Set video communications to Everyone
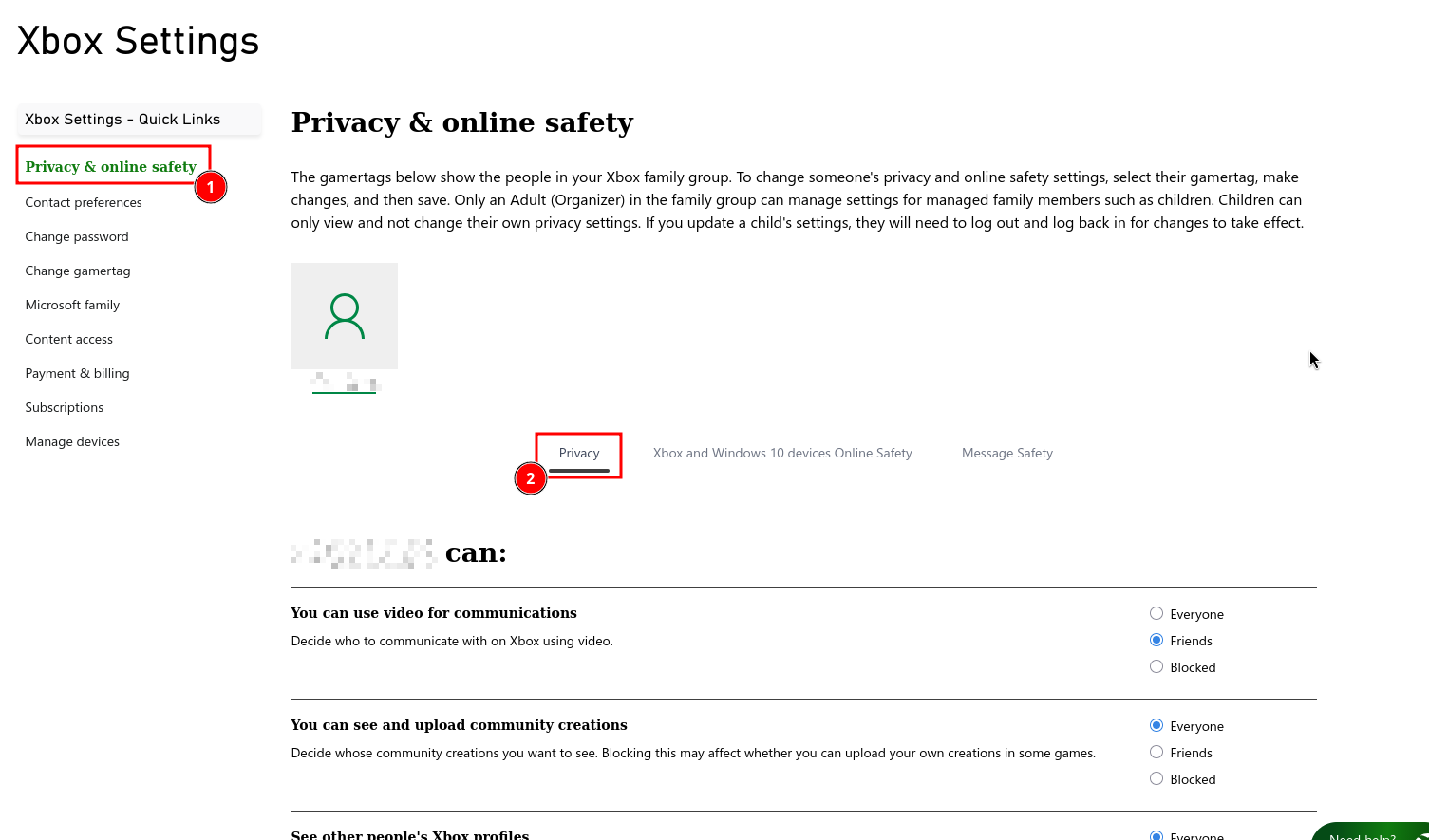Image resolution: width=1429 pixels, height=840 pixels. pyautogui.click(x=1156, y=614)
